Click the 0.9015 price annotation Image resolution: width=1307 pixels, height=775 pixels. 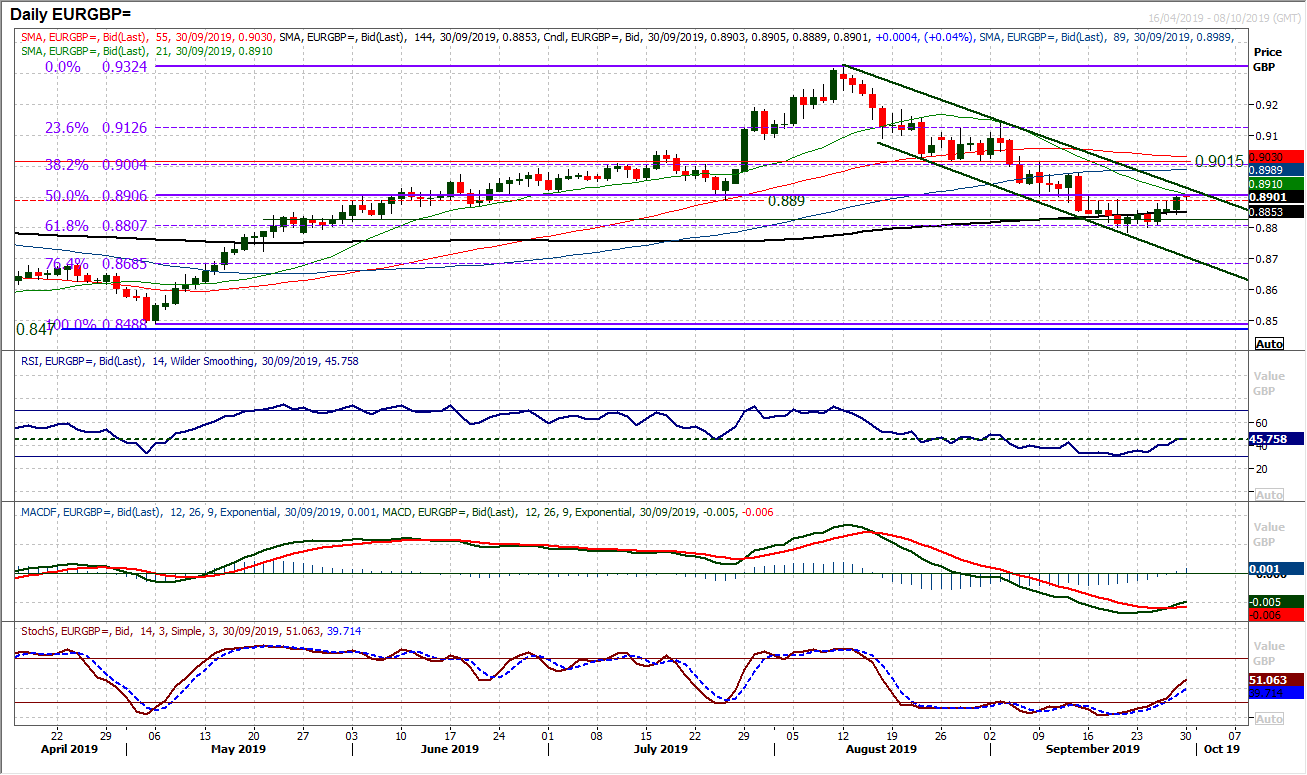click(x=1217, y=160)
